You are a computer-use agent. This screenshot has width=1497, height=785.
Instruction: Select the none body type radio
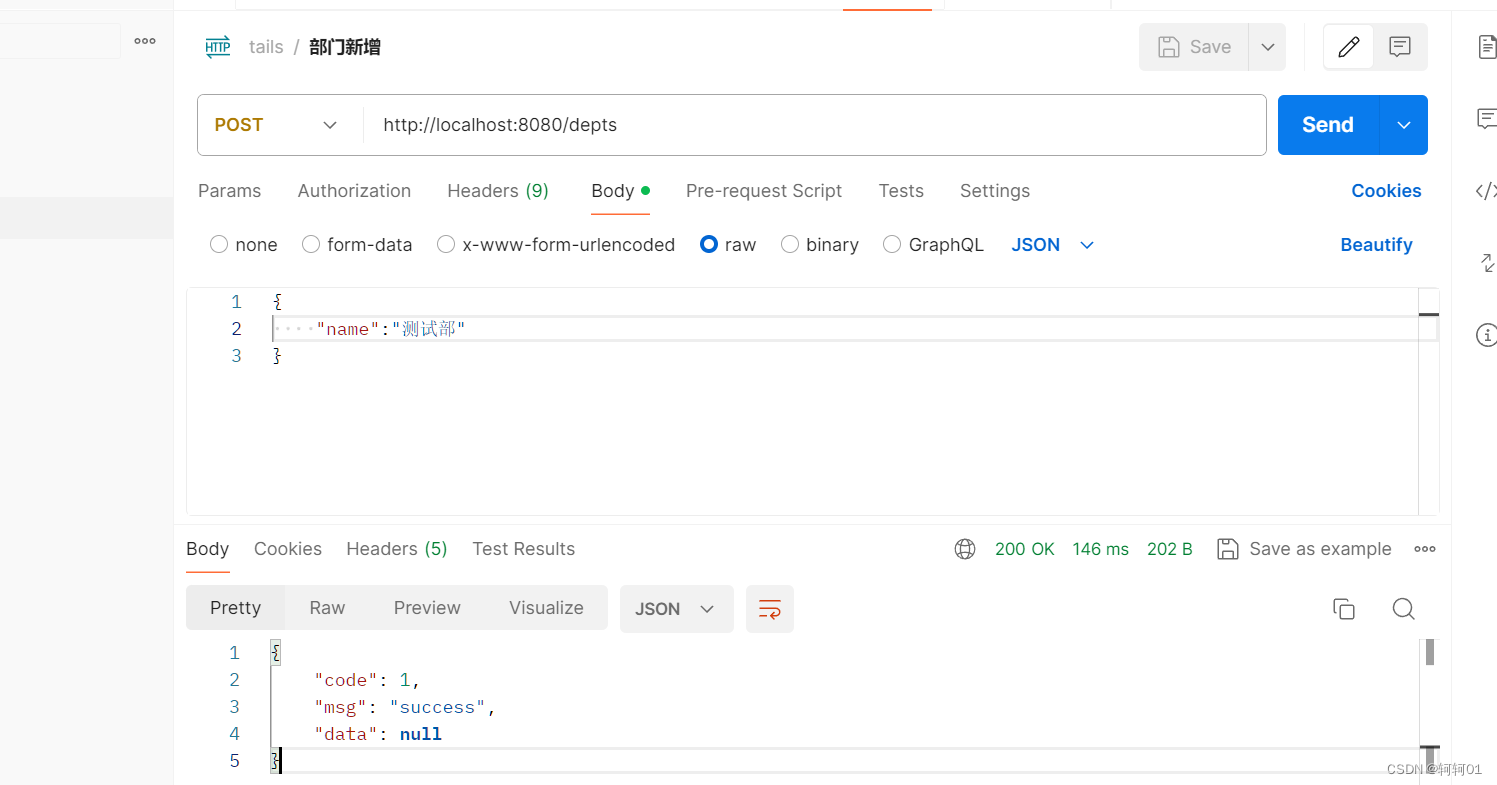pos(219,244)
